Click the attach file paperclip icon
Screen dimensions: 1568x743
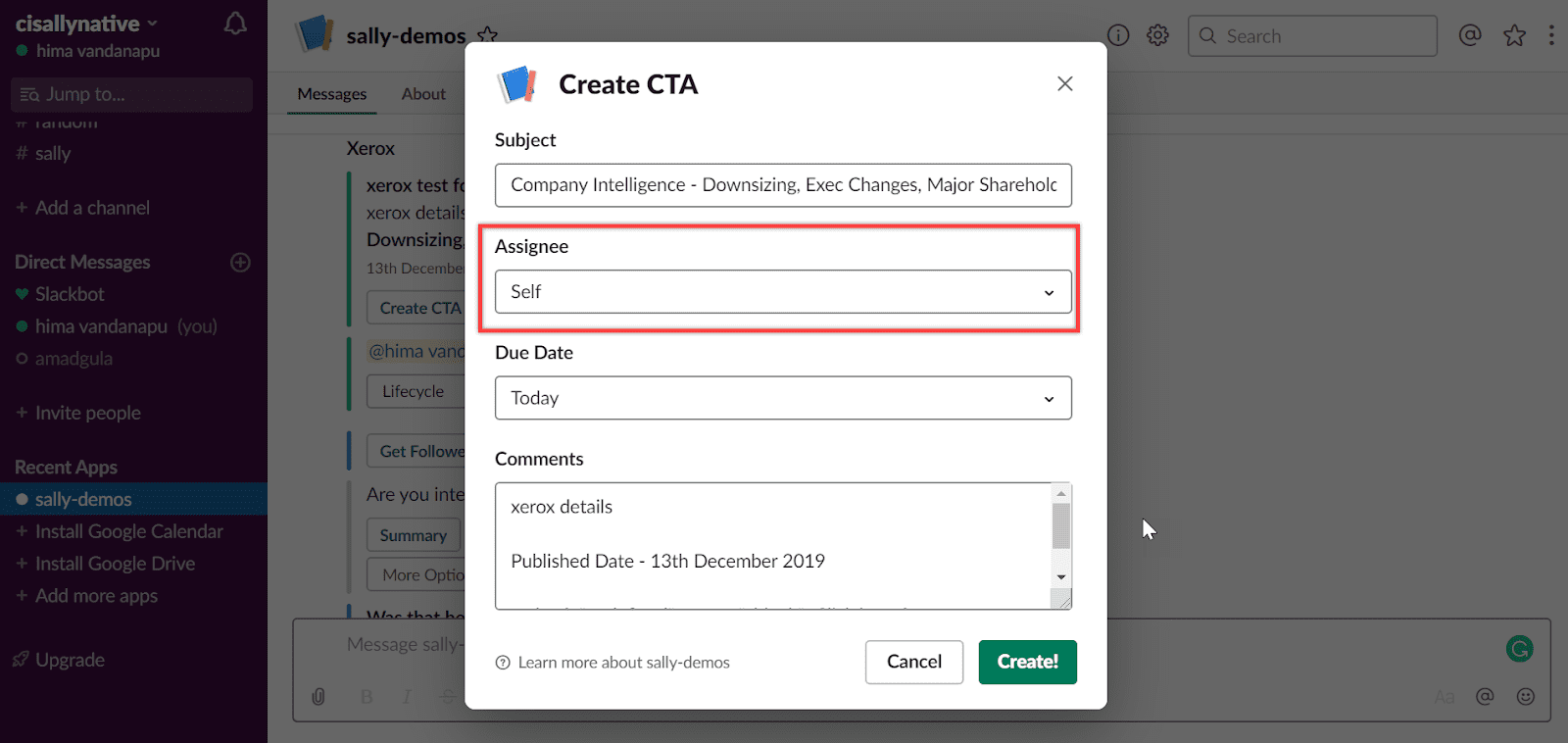pyautogui.click(x=318, y=696)
